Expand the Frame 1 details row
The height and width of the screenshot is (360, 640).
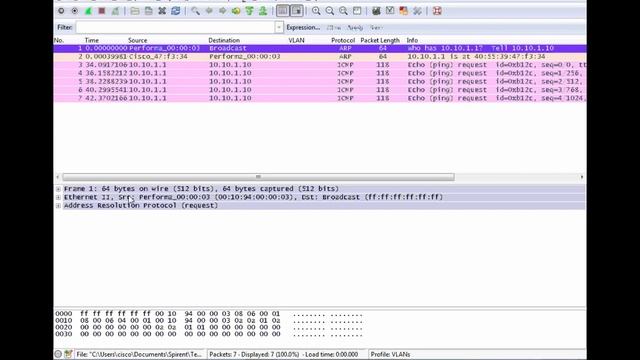(x=58, y=189)
